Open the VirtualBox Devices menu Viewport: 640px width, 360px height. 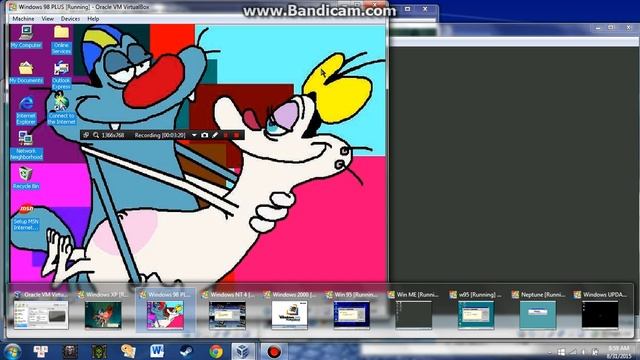tap(70, 19)
